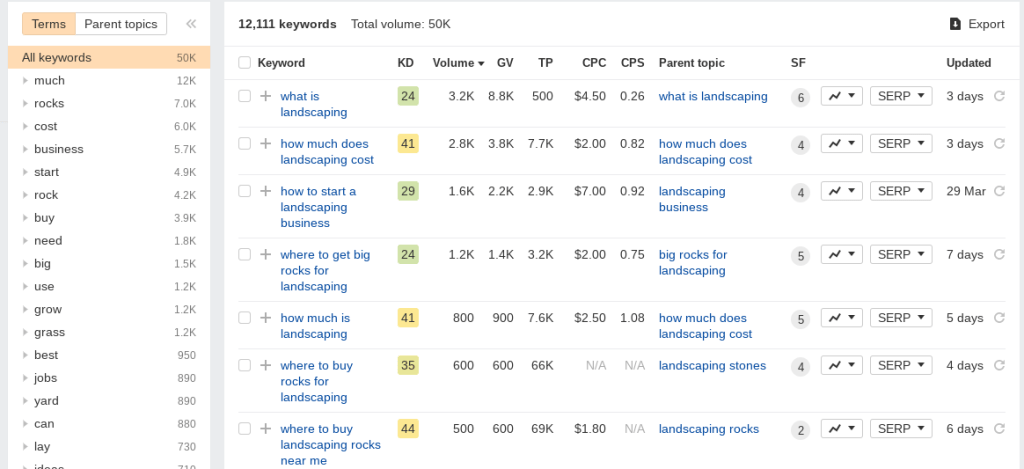
Task: Open trend chart dropdown for 'what is landscaping'
Action: coord(842,96)
